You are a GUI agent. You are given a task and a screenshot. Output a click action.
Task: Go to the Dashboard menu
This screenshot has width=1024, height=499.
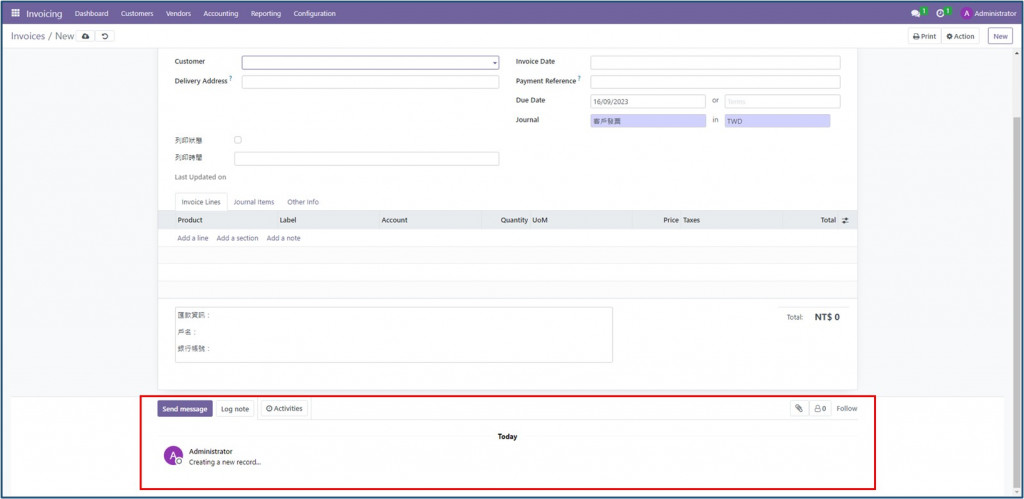(x=91, y=13)
